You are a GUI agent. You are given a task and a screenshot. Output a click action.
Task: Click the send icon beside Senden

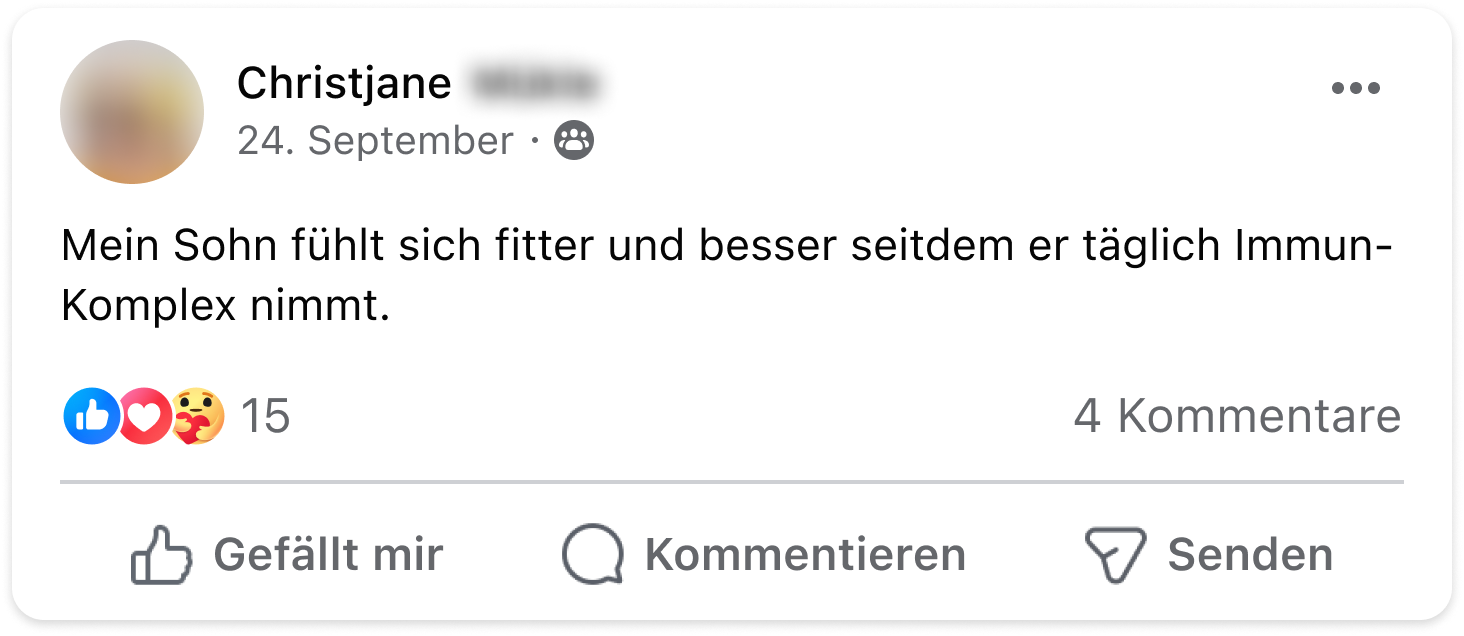pos(1115,556)
